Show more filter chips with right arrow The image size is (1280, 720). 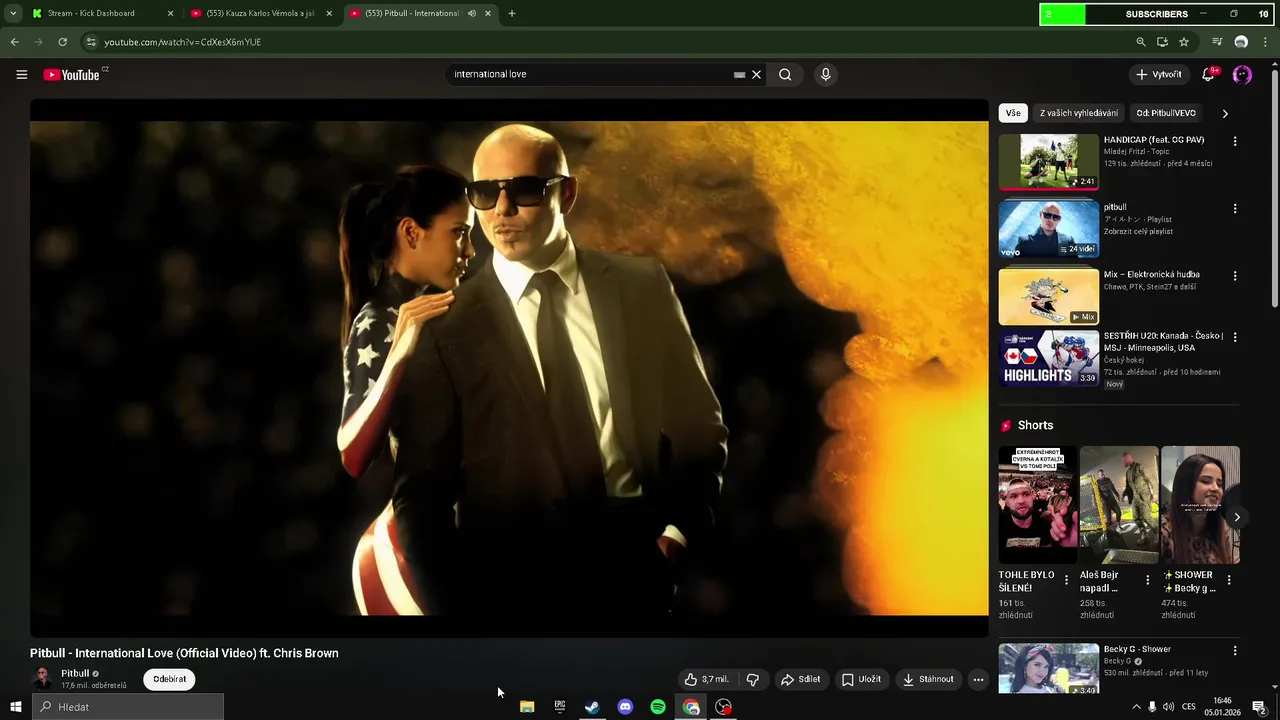pyautogui.click(x=1225, y=113)
